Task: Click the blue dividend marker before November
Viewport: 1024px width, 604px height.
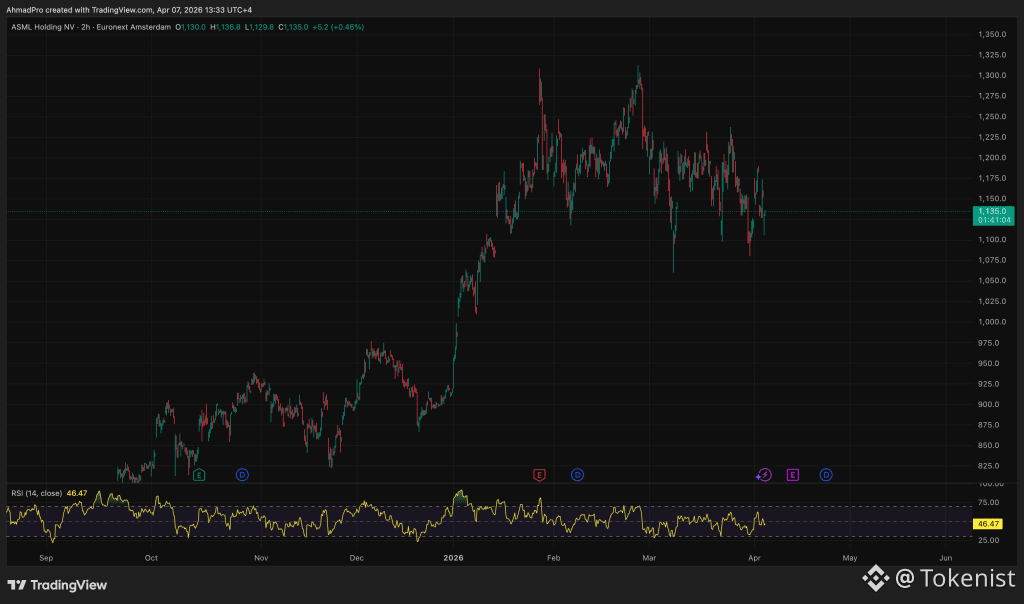Action: (242, 474)
